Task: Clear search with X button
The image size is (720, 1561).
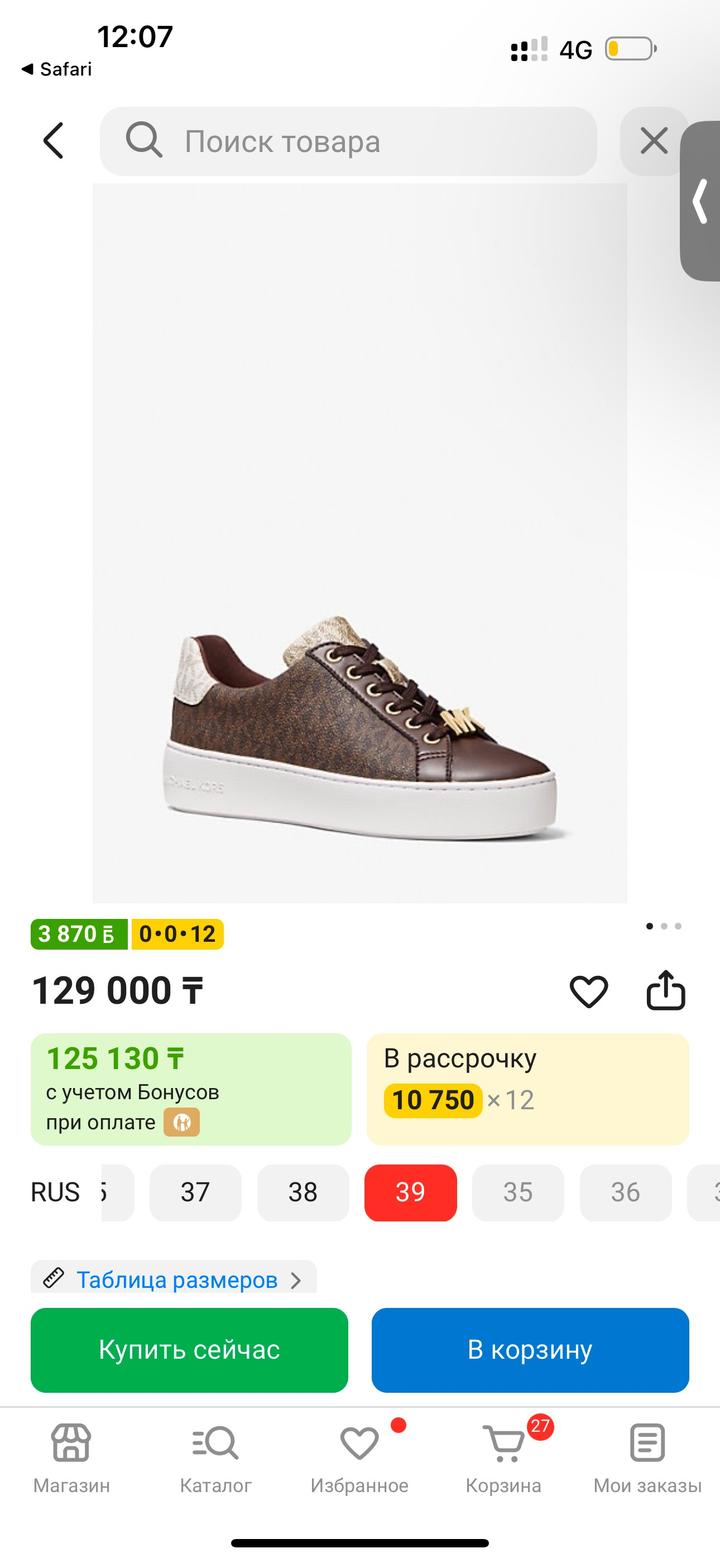Action: coord(653,141)
